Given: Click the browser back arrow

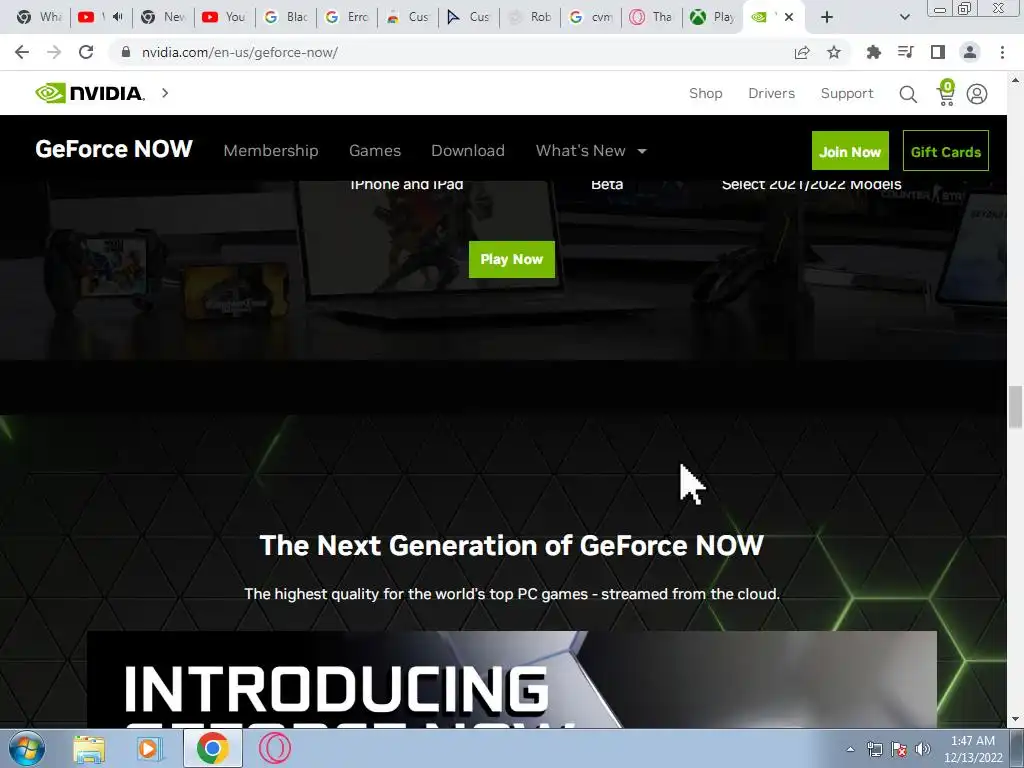Looking at the screenshot, I should tap(22, 52).
